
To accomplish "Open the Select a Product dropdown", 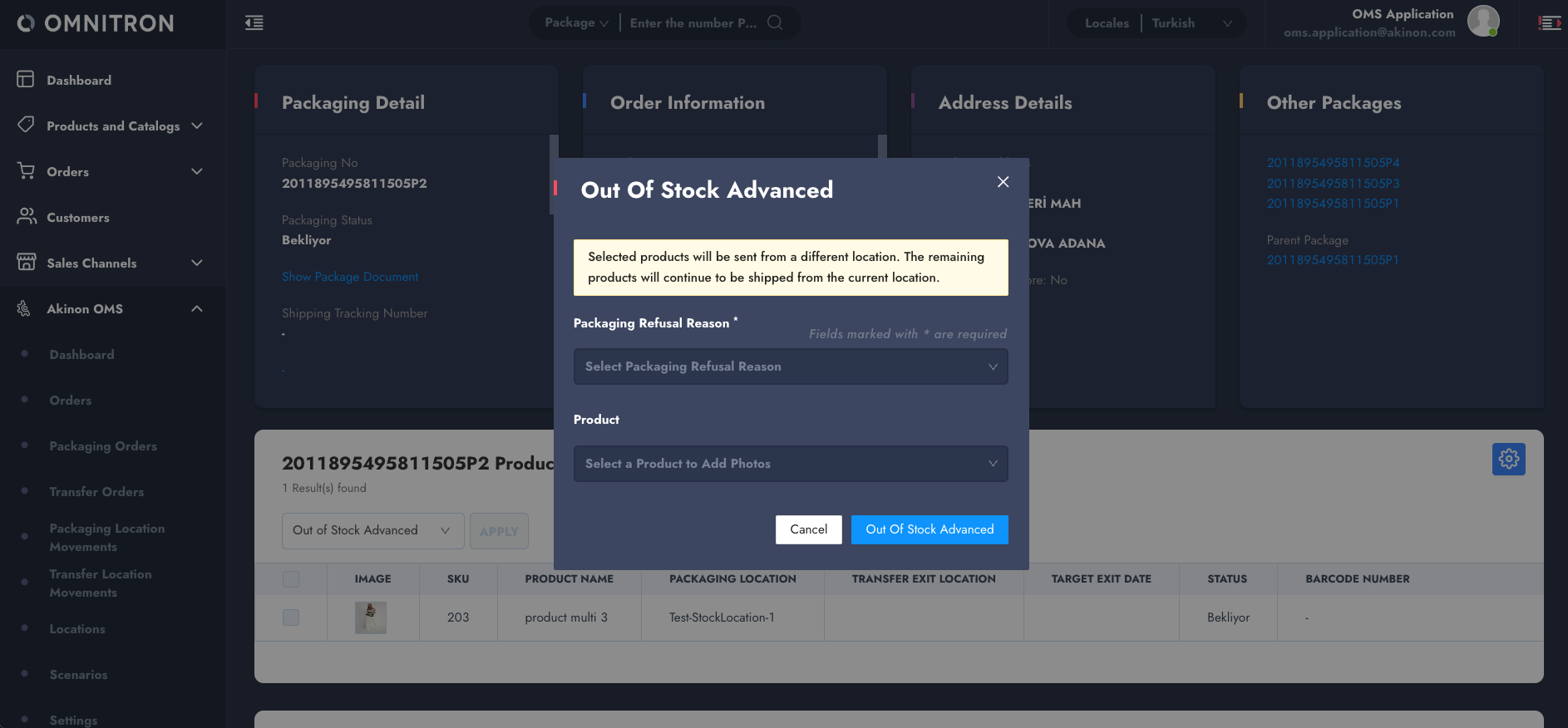I will [x=790, y=464].
